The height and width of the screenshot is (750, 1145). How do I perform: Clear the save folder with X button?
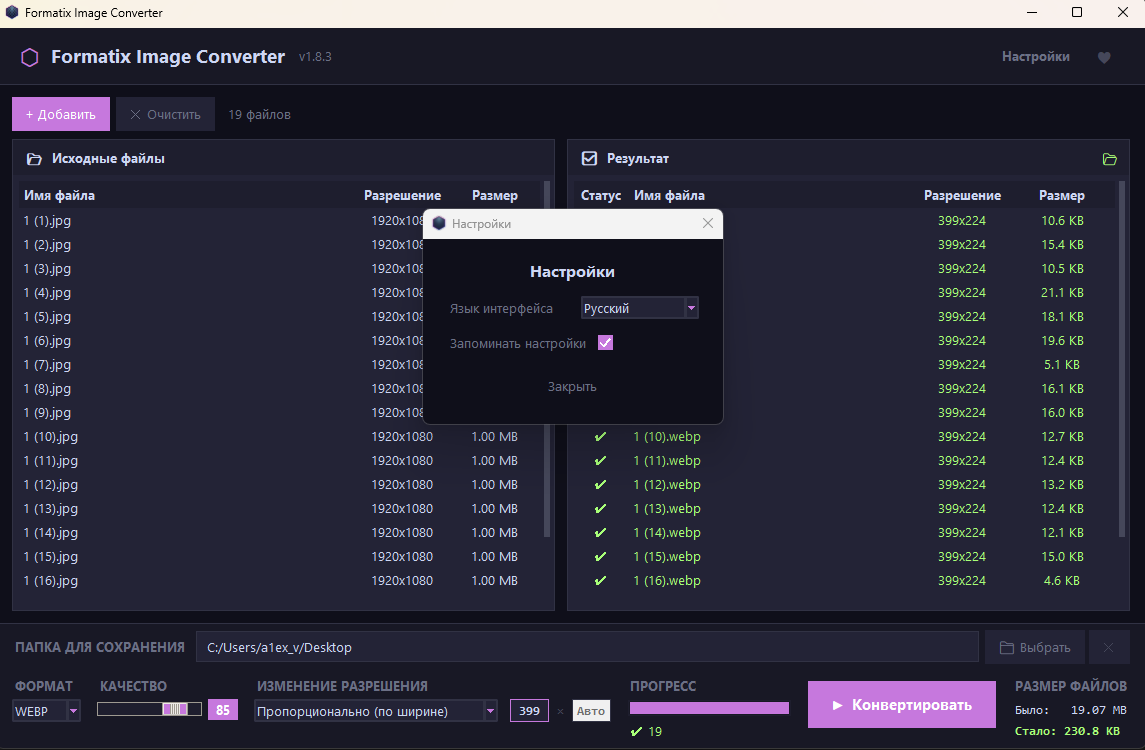1108,648
